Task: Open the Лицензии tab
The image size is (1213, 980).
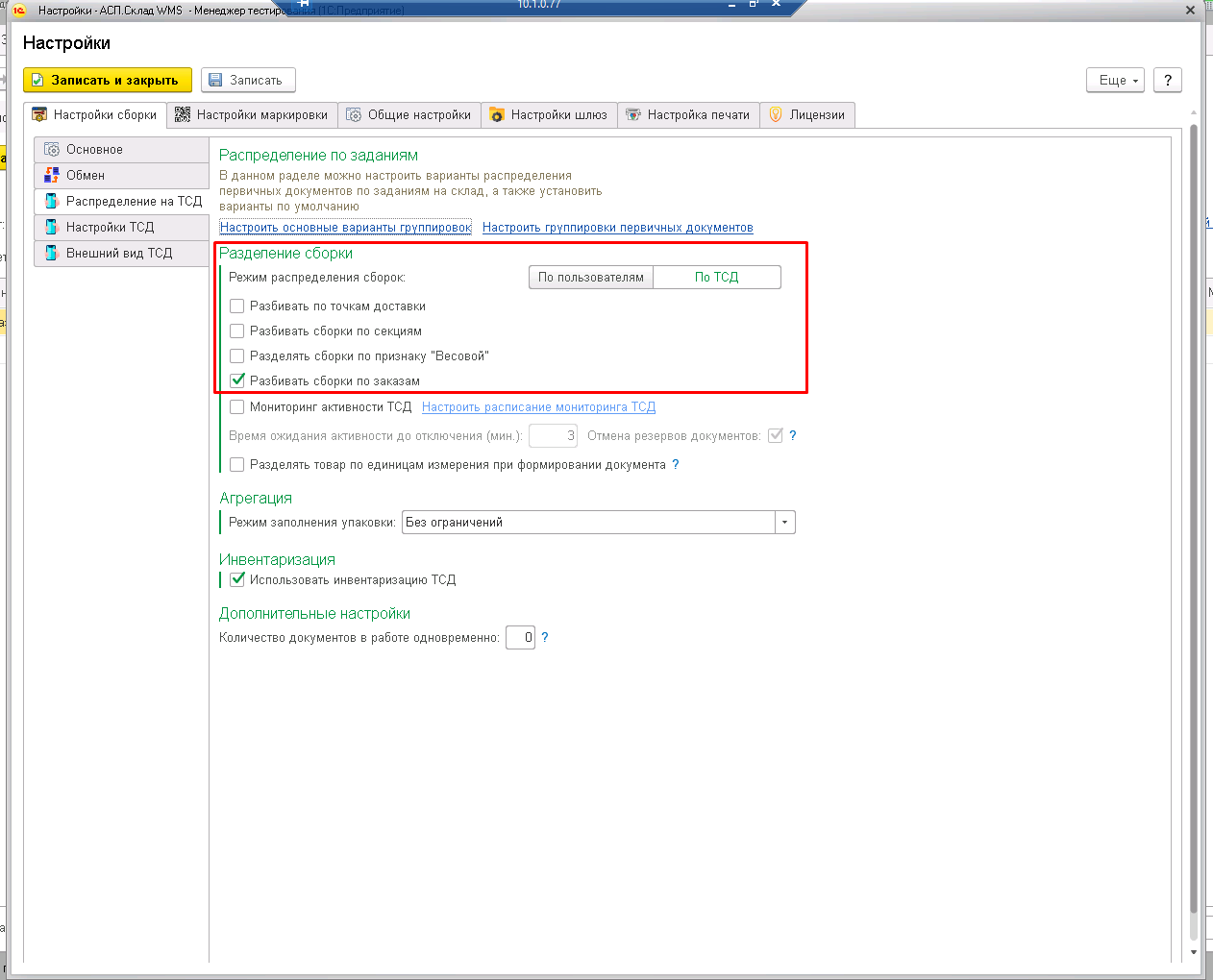Action: point(807,115)
